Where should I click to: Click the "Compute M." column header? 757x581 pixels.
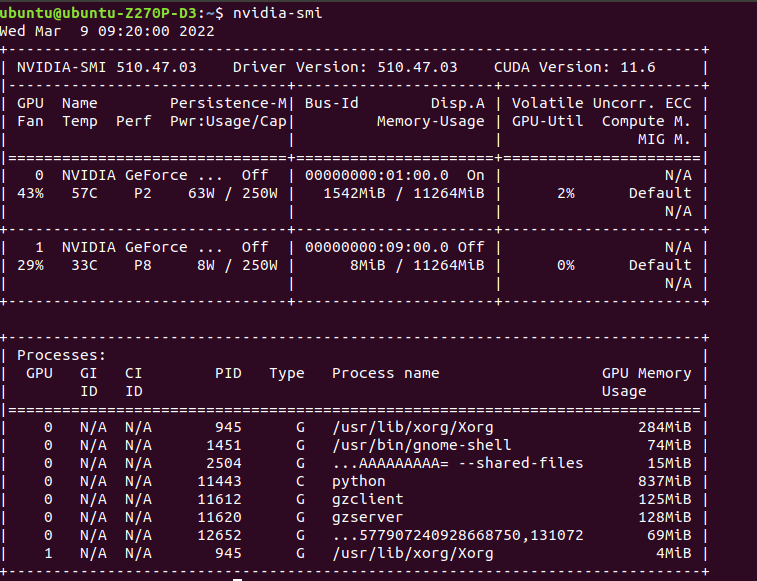(x=646, y=121)
